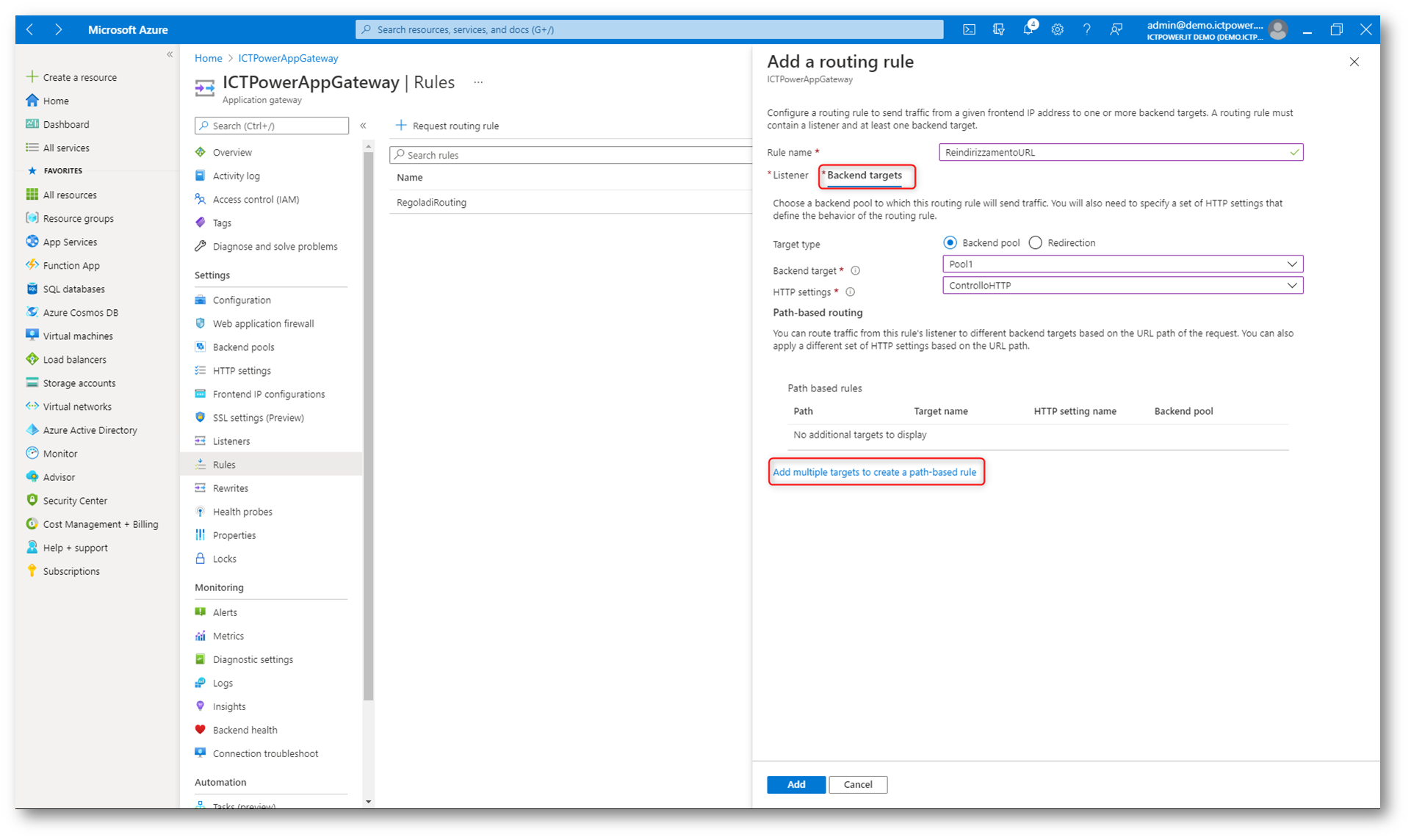Select the RegoladiRouting rule row

point(571,202)
